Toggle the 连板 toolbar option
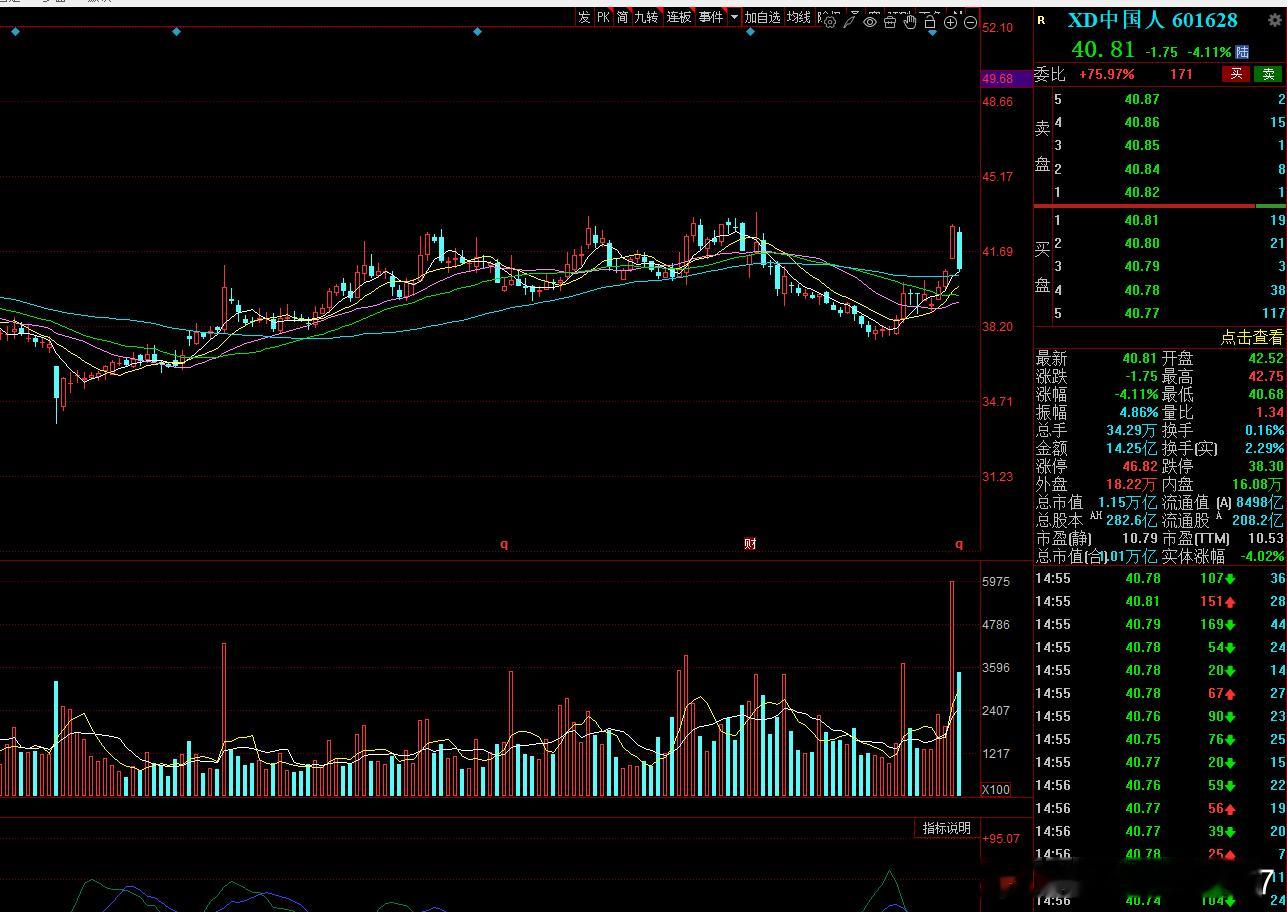Screen dimensions: 1287x912 tap(679, 17)
